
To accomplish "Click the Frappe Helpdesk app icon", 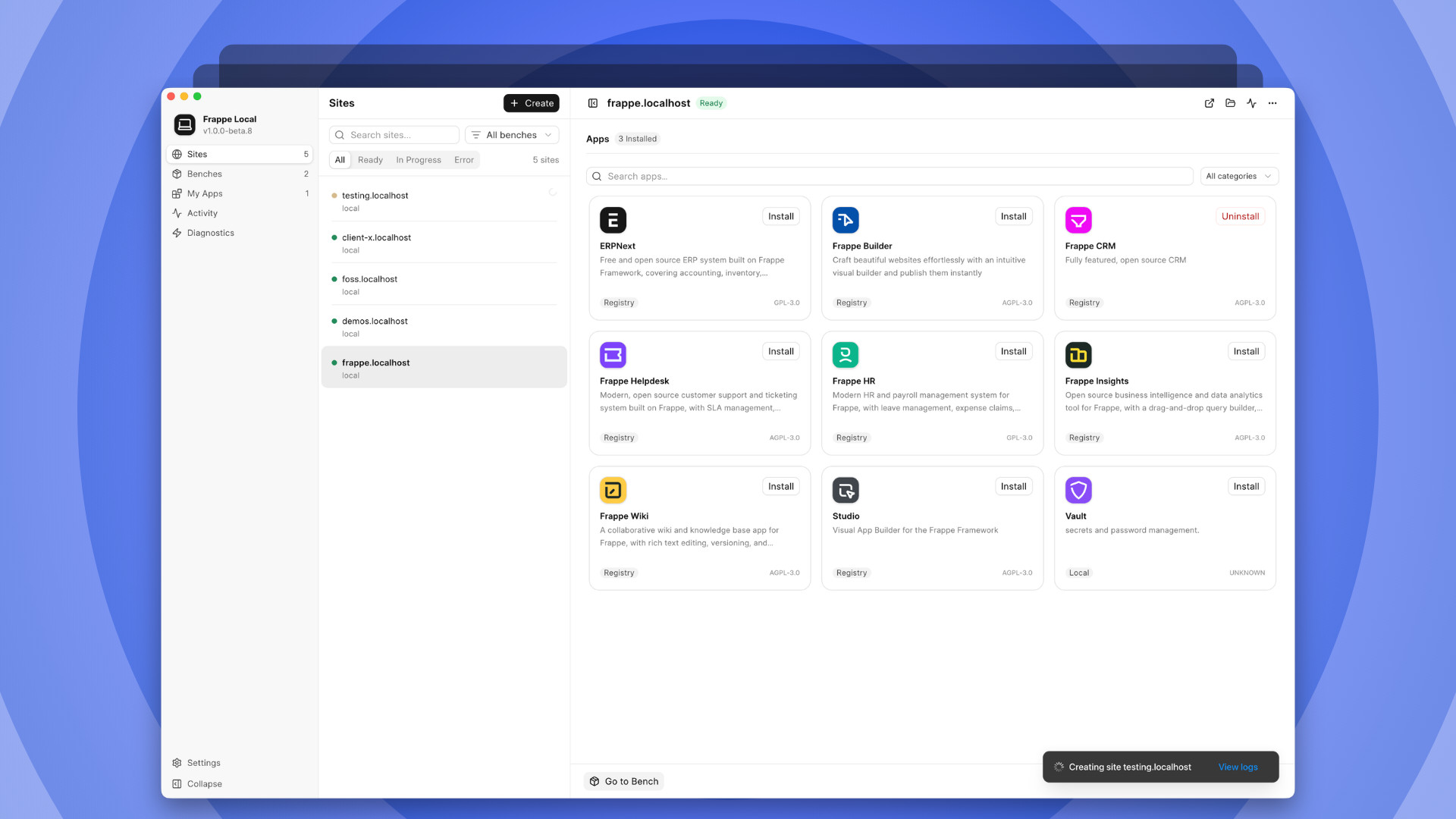I will click(x=613, y=355).
